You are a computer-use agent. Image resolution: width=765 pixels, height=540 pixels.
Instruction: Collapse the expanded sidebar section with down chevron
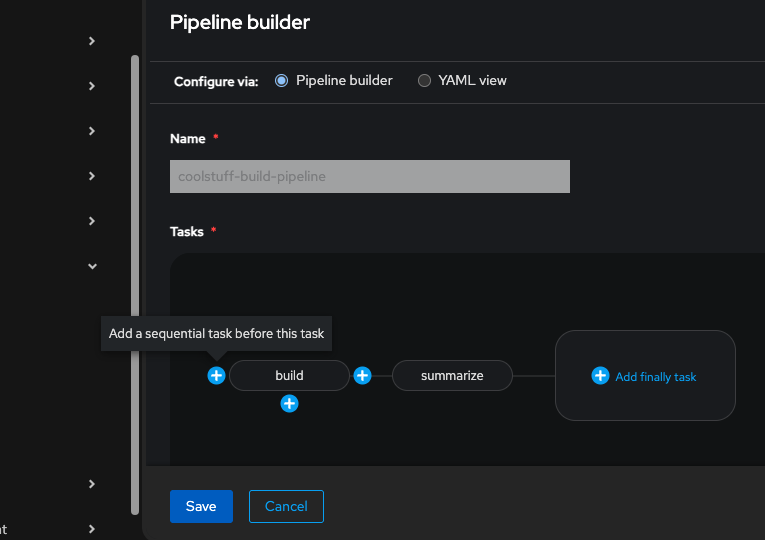[92, 266]
